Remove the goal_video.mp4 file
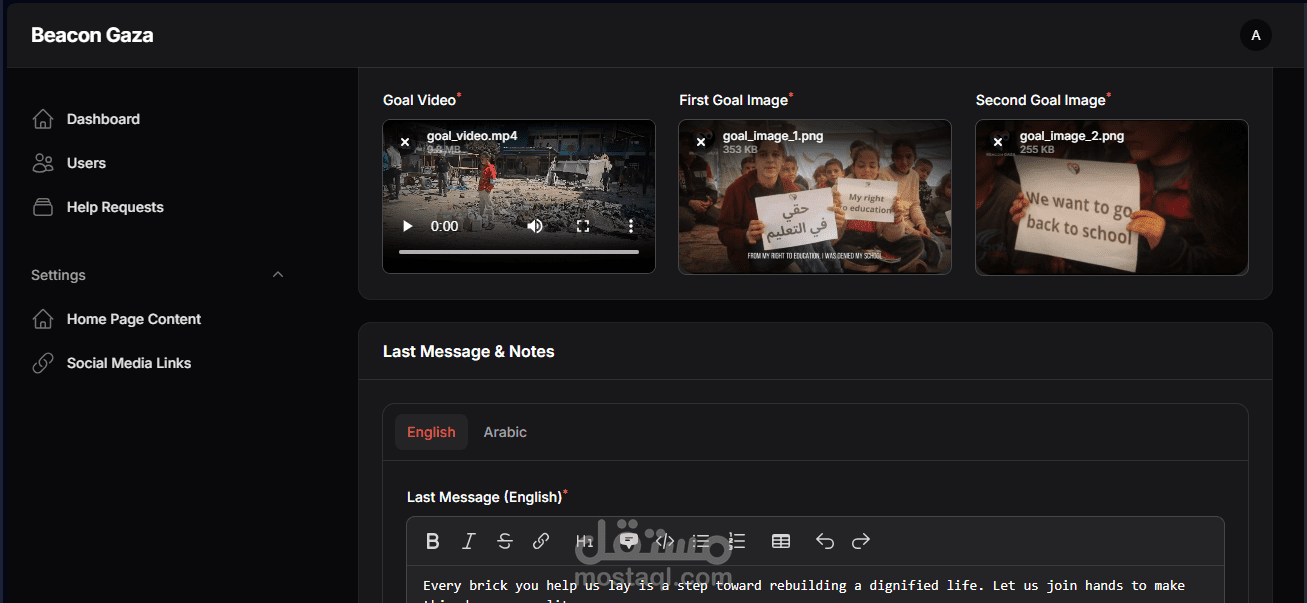 [405, 142]
